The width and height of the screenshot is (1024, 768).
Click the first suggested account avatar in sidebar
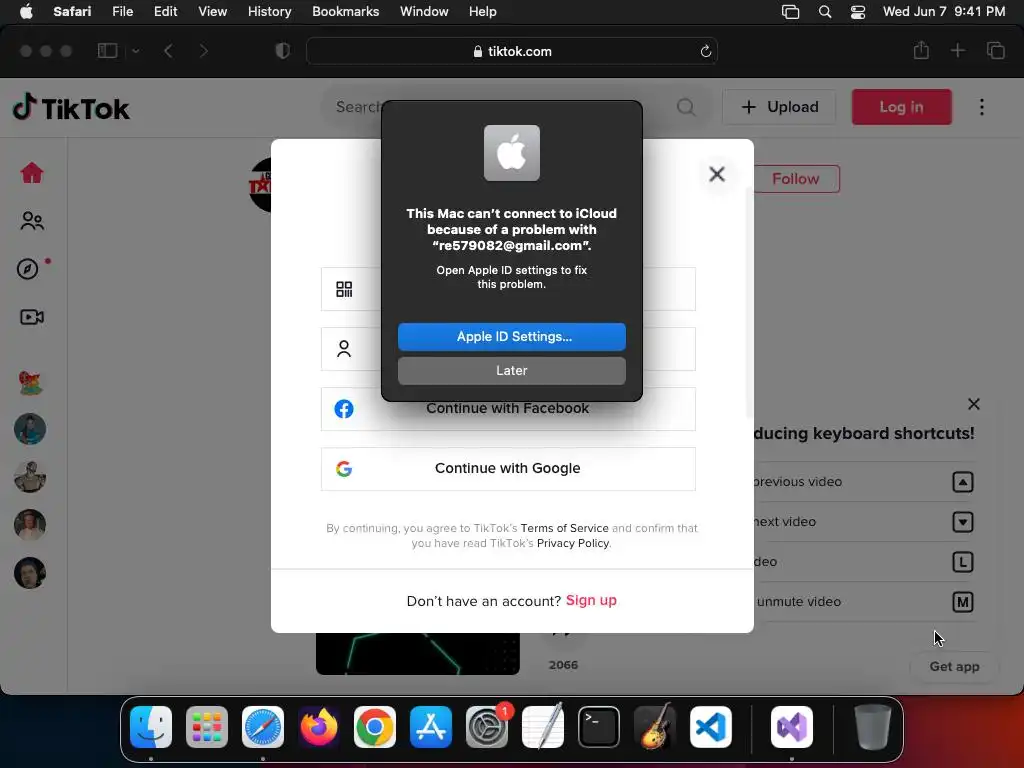(30, 381)
